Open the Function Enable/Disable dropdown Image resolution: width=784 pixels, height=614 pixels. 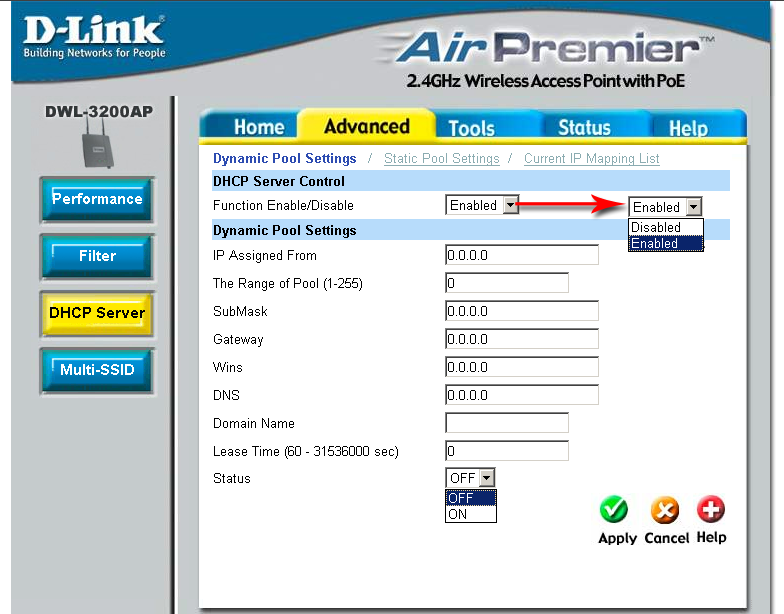[482, 205]
